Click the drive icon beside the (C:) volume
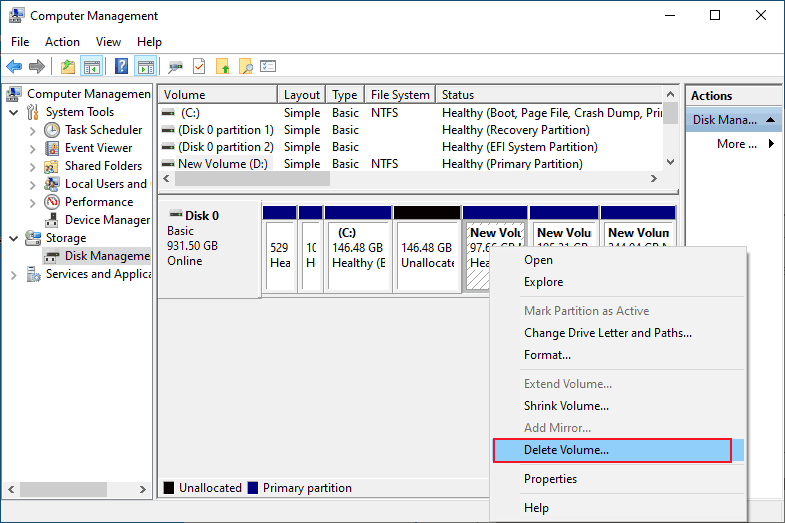785x523 pixels. click(168, 113)
